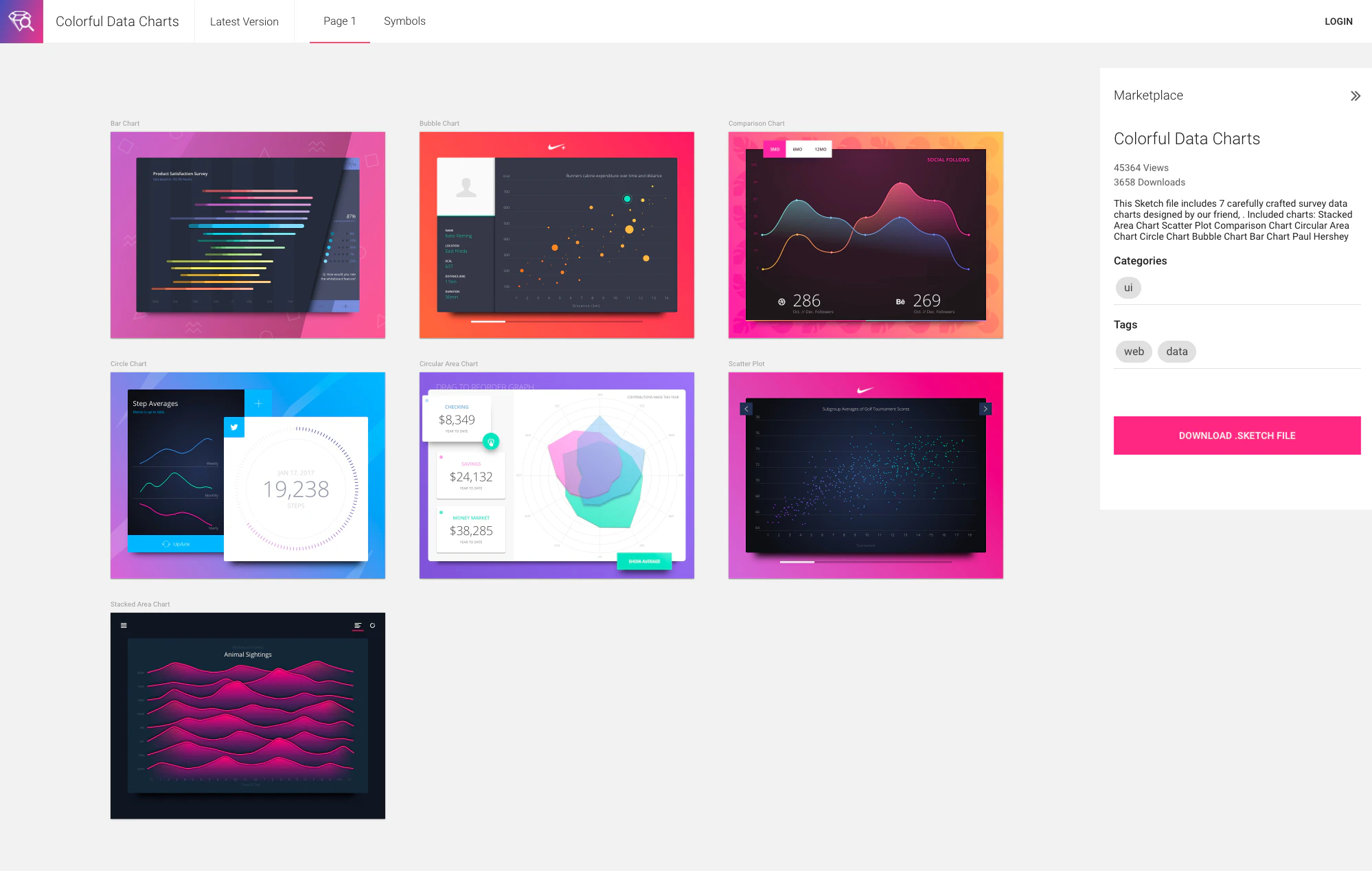Viewport: 1372px width, 871px height.
Task: Collapse Marketplace panel with double chevron
Action: [x=1355, y=96]
